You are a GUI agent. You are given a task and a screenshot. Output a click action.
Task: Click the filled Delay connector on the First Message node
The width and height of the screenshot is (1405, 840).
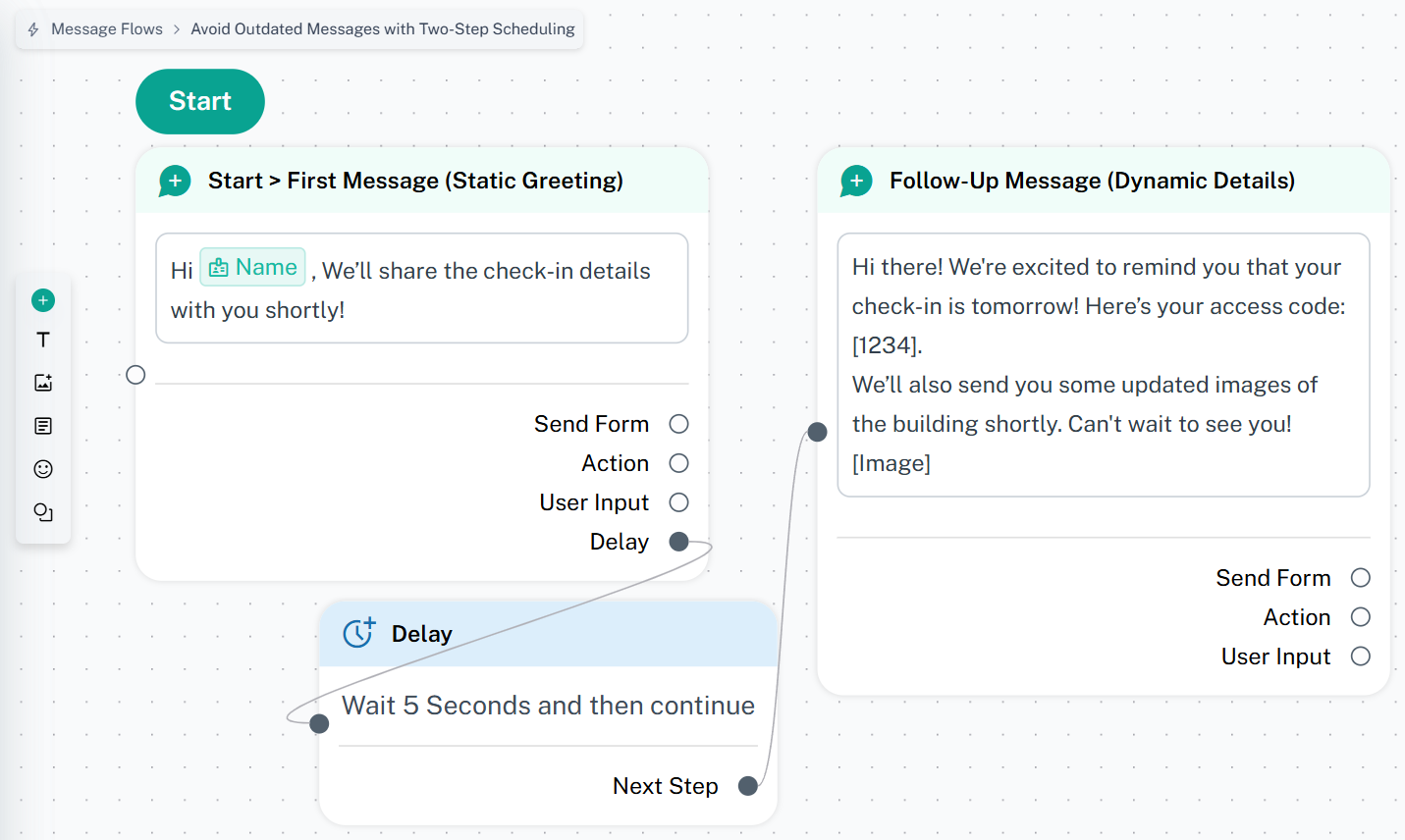[678, 542]
